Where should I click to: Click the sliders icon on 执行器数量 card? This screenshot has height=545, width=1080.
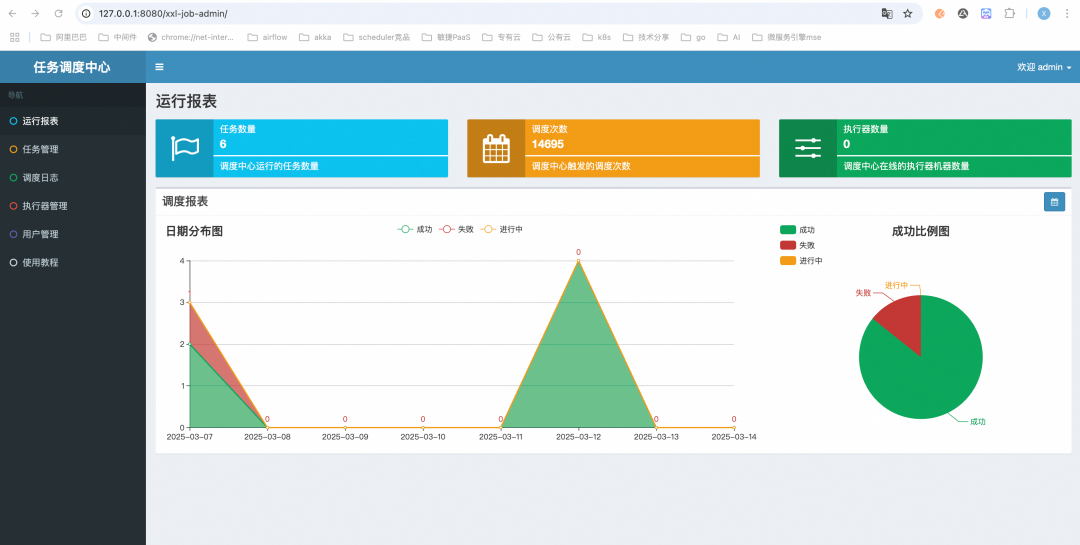808,148
